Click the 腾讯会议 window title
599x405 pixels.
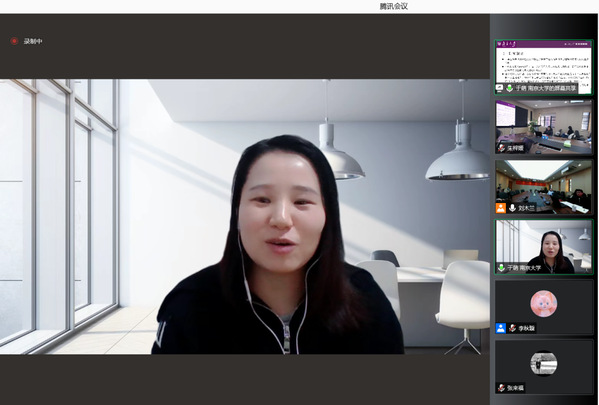click(393, 6)
